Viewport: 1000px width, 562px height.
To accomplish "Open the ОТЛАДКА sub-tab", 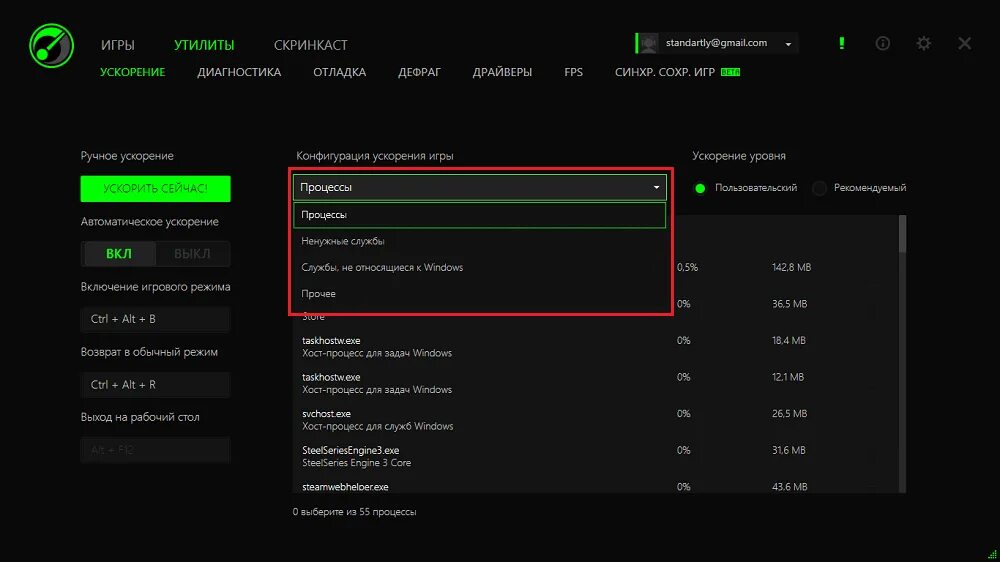I will pos(339,72).
